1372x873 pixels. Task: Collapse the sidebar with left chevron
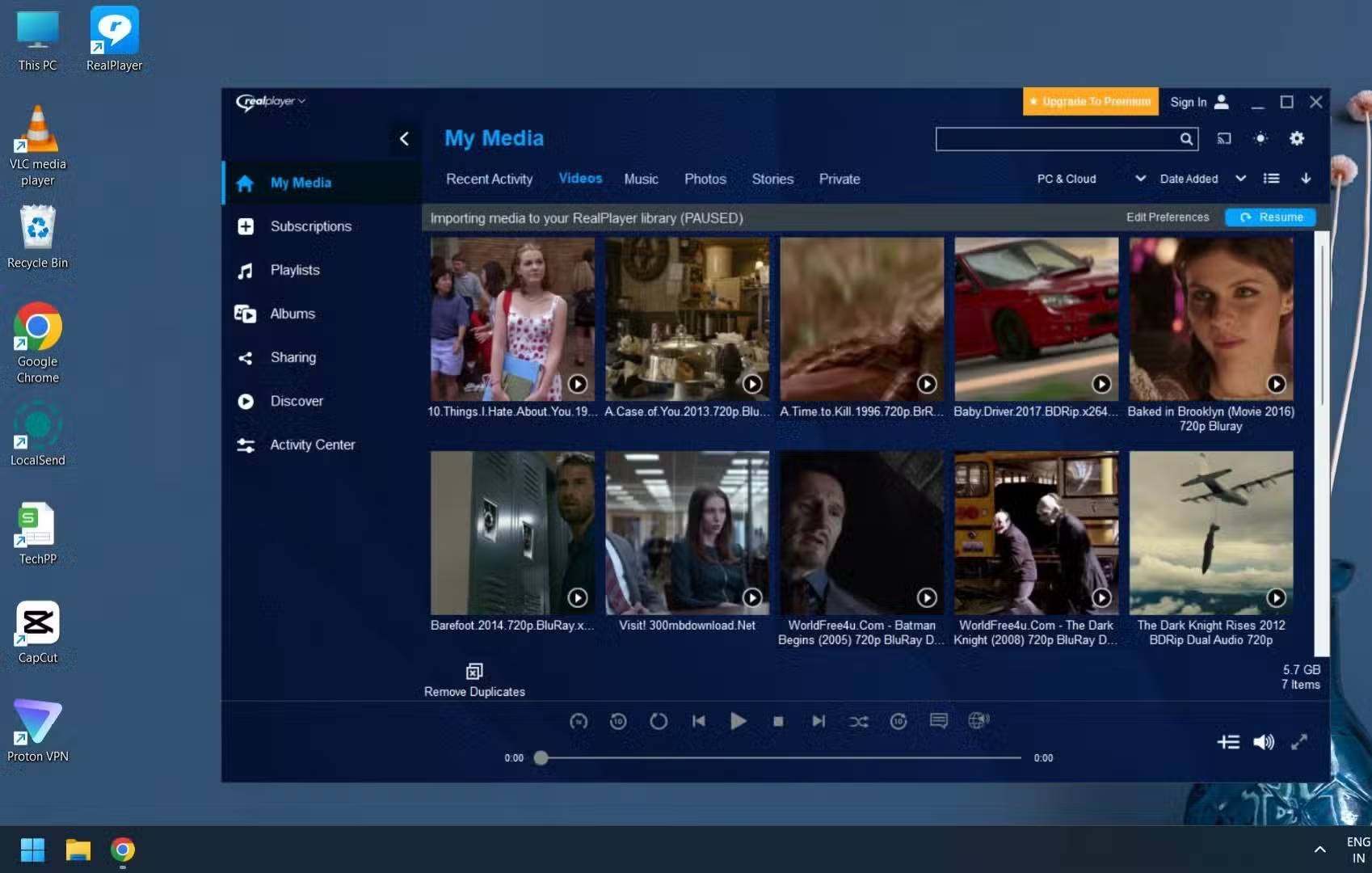click(x=404, y=139)
